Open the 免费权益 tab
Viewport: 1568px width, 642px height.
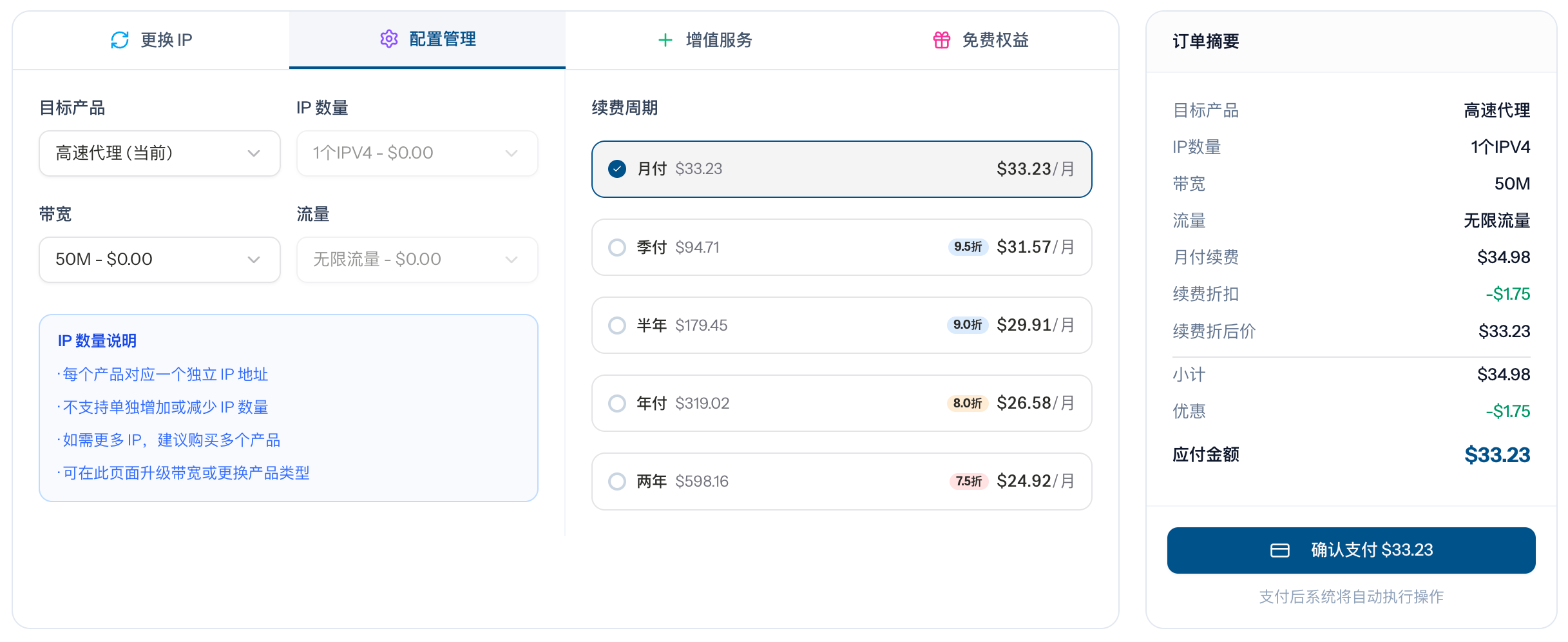tap(980, 40)
